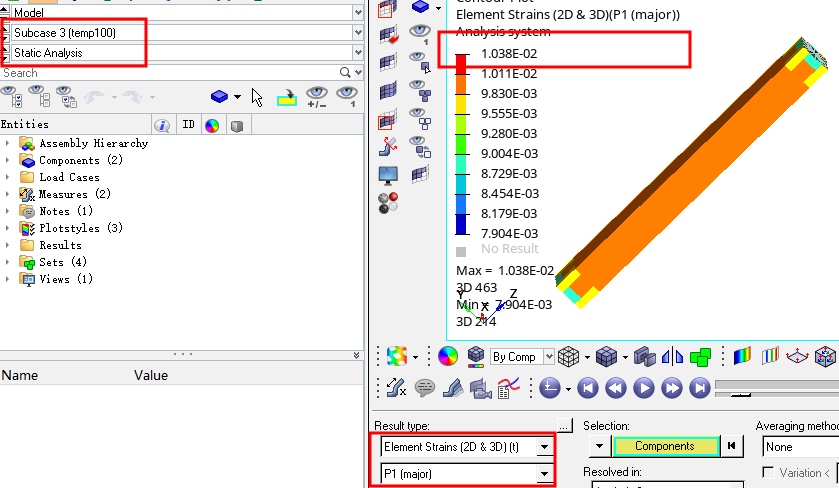Click the monitor display icon
Viewport: 839px width, 488px height.
[388, 176]
